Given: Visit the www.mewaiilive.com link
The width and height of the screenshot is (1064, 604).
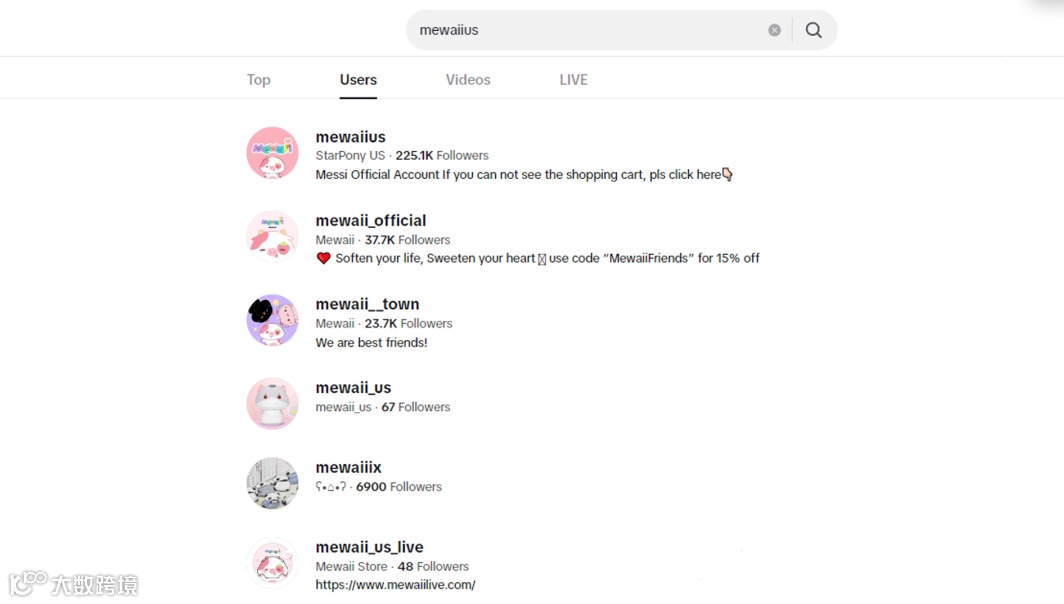Looking at the screenshot, I should pyautogui.click(x=395, y=584).
